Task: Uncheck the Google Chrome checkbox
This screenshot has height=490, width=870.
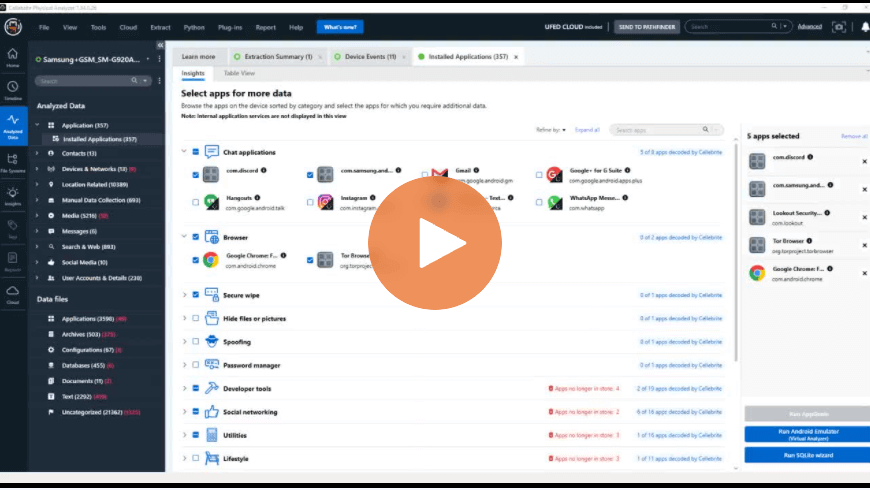Action: (195, 260)
